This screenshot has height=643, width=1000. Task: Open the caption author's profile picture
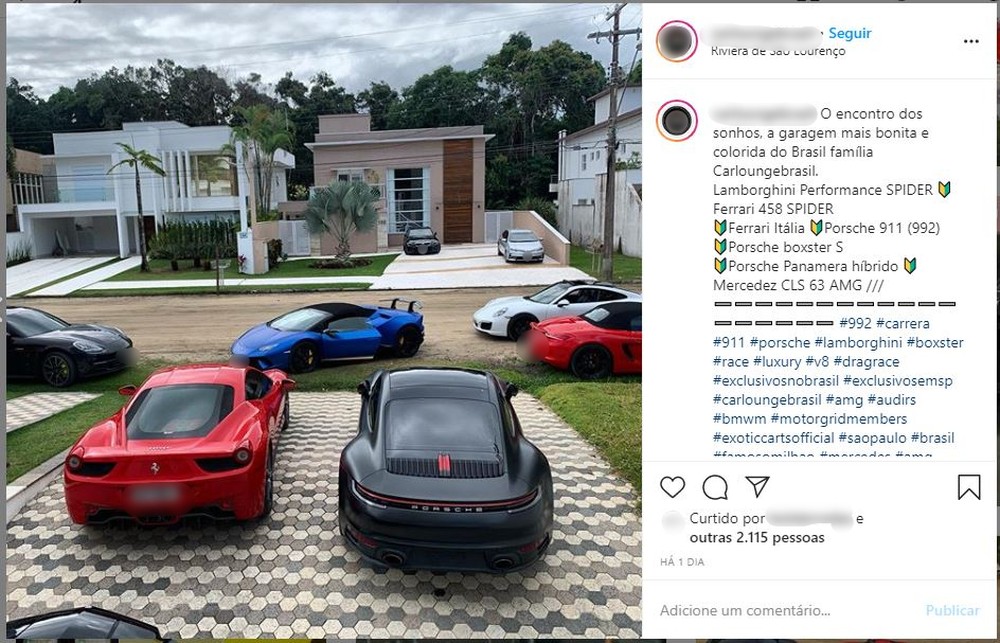pos(677,121)
